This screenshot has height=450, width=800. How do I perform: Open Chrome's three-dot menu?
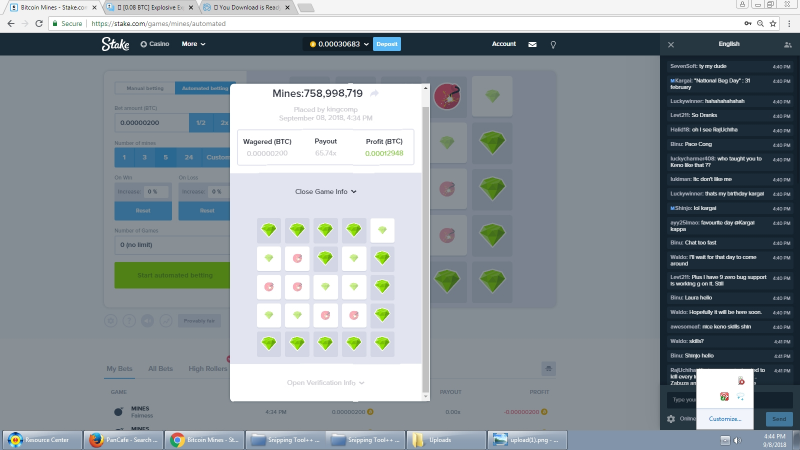(x=789, y=23)
